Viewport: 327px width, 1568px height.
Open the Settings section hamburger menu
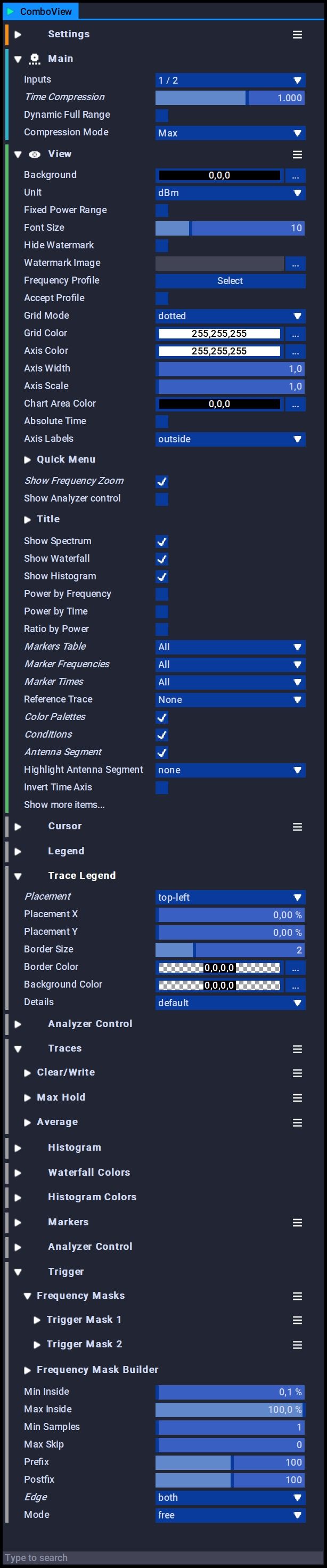pyautogui.click(x=297, y=35)
